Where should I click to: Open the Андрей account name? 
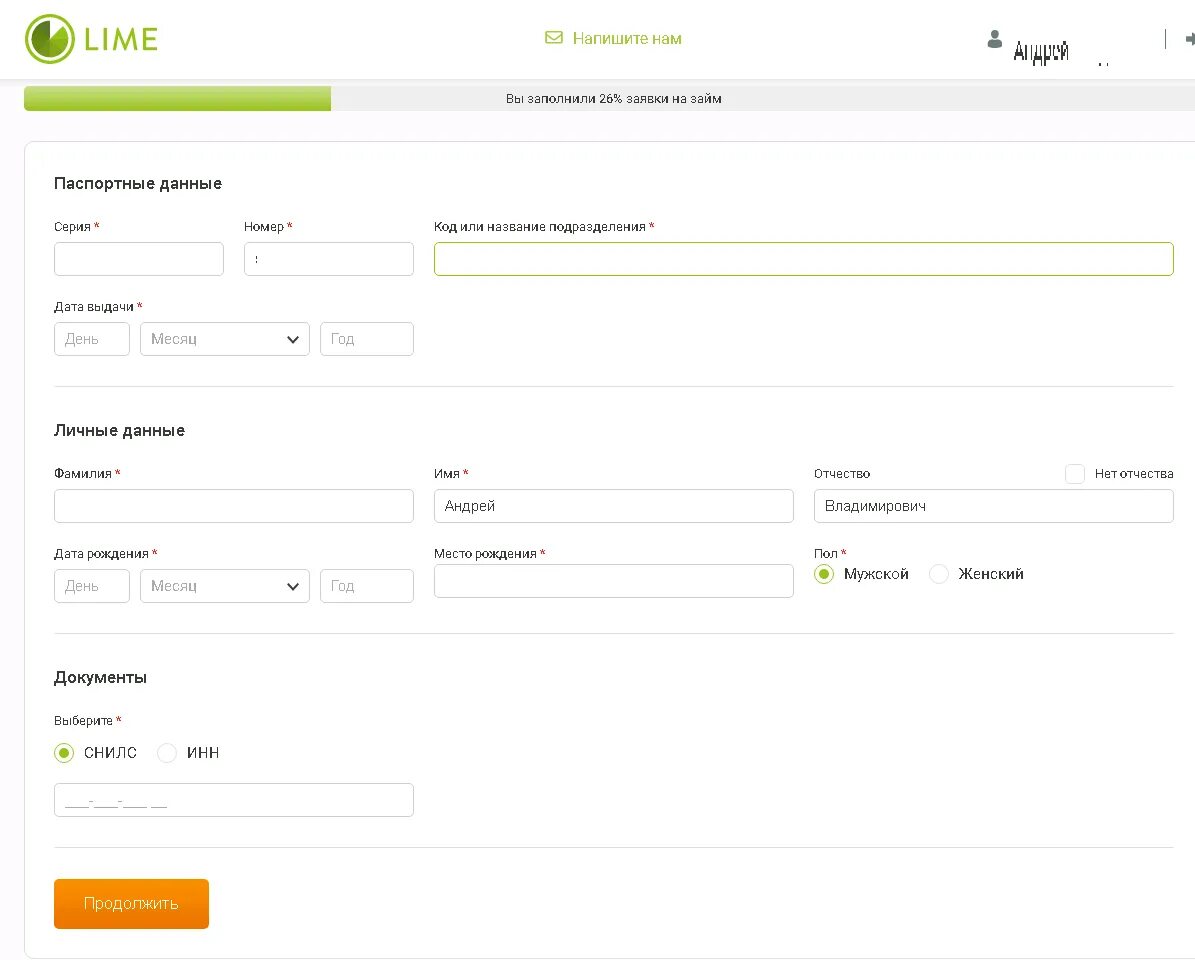[1041, 51]
